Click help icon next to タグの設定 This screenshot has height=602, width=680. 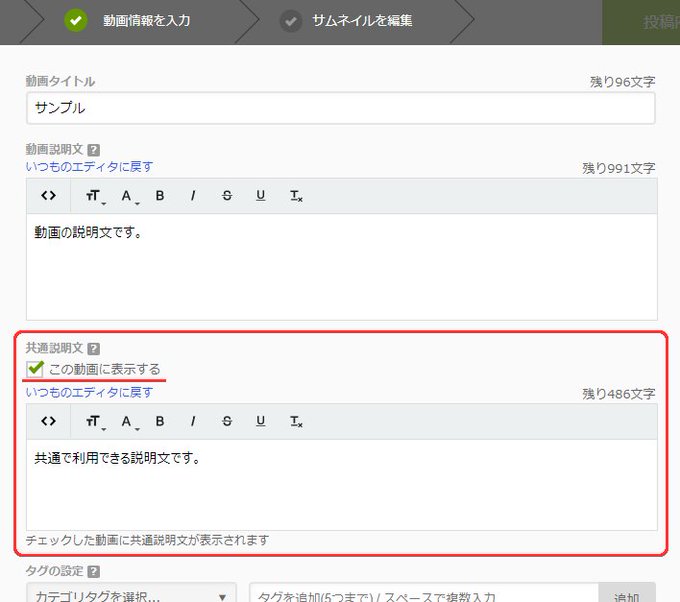tap(94, 572)
